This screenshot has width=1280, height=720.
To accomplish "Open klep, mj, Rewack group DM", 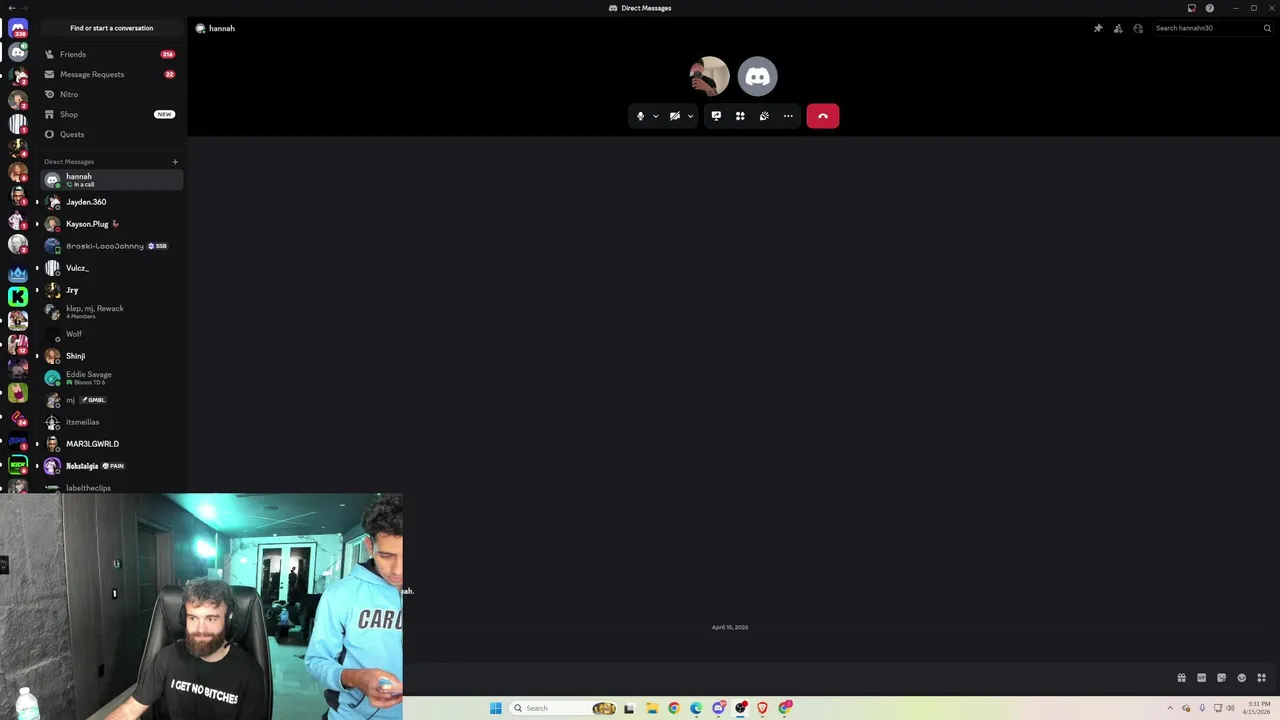I will 112,312.
